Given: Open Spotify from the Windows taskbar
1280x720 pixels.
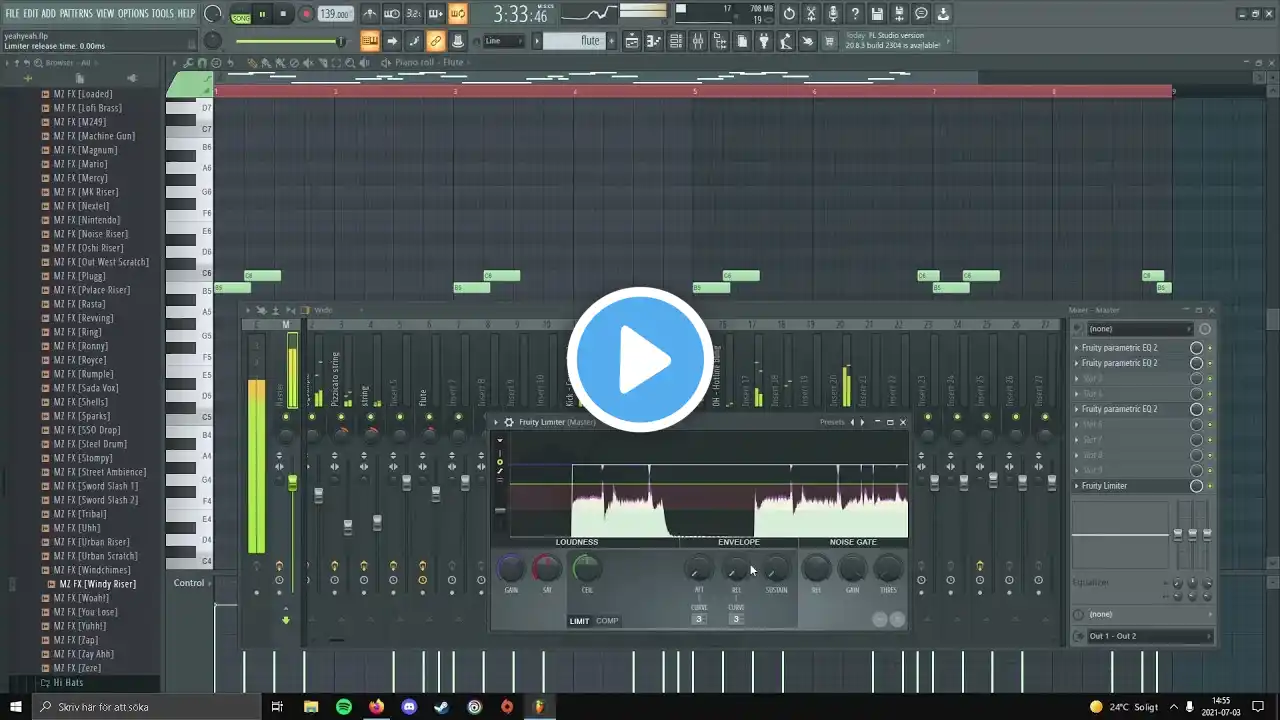Looking at the screenshot, I should tap(344, 707).
